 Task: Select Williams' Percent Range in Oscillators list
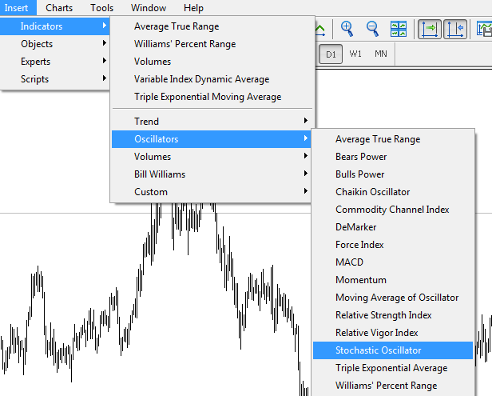[393, 386]
